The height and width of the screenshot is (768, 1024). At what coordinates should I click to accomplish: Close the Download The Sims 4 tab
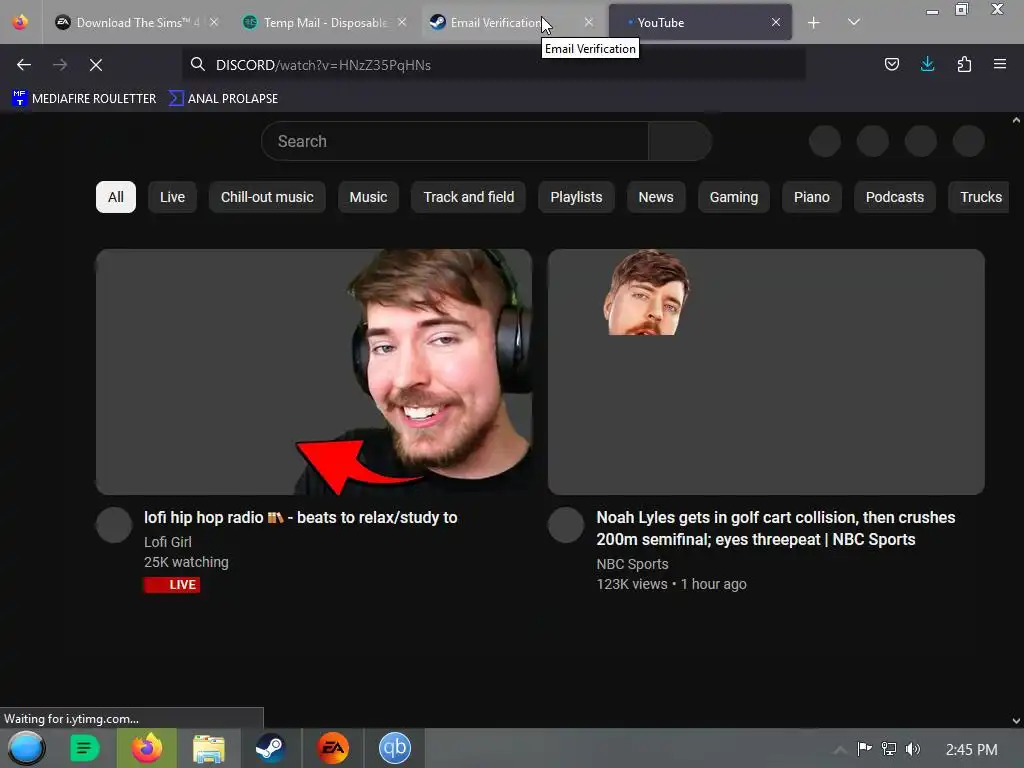214,22
